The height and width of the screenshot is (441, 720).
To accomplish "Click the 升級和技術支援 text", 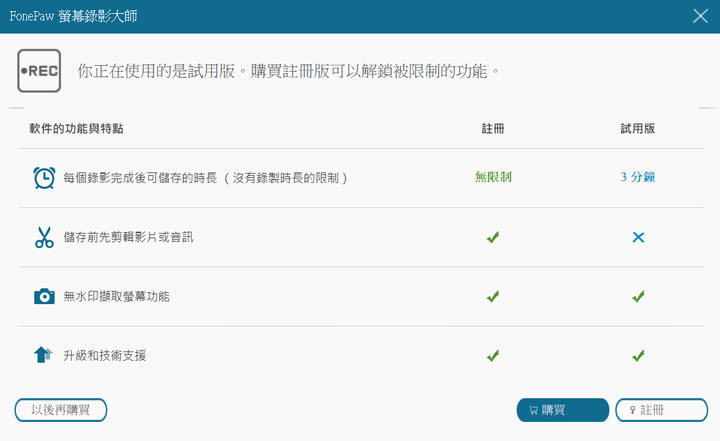I will click(x=105, y=356).
